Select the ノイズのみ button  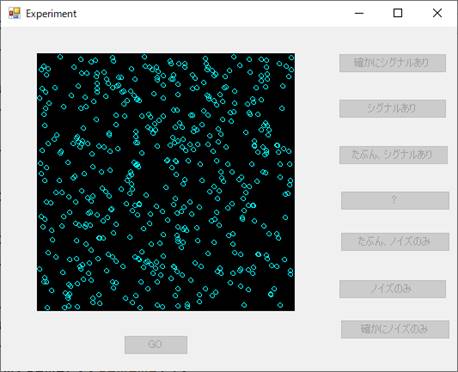pos(392,289)
